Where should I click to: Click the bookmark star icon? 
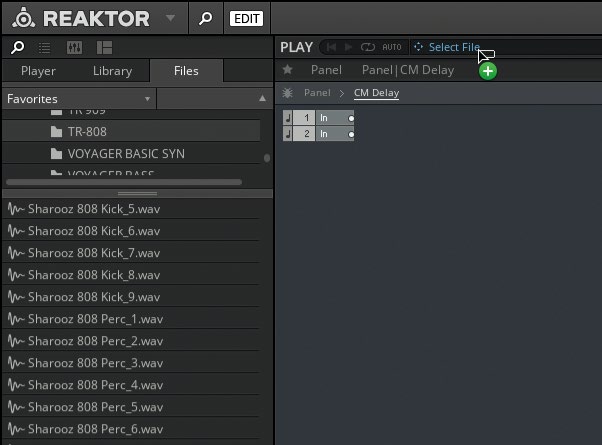[x=288, y=70]
